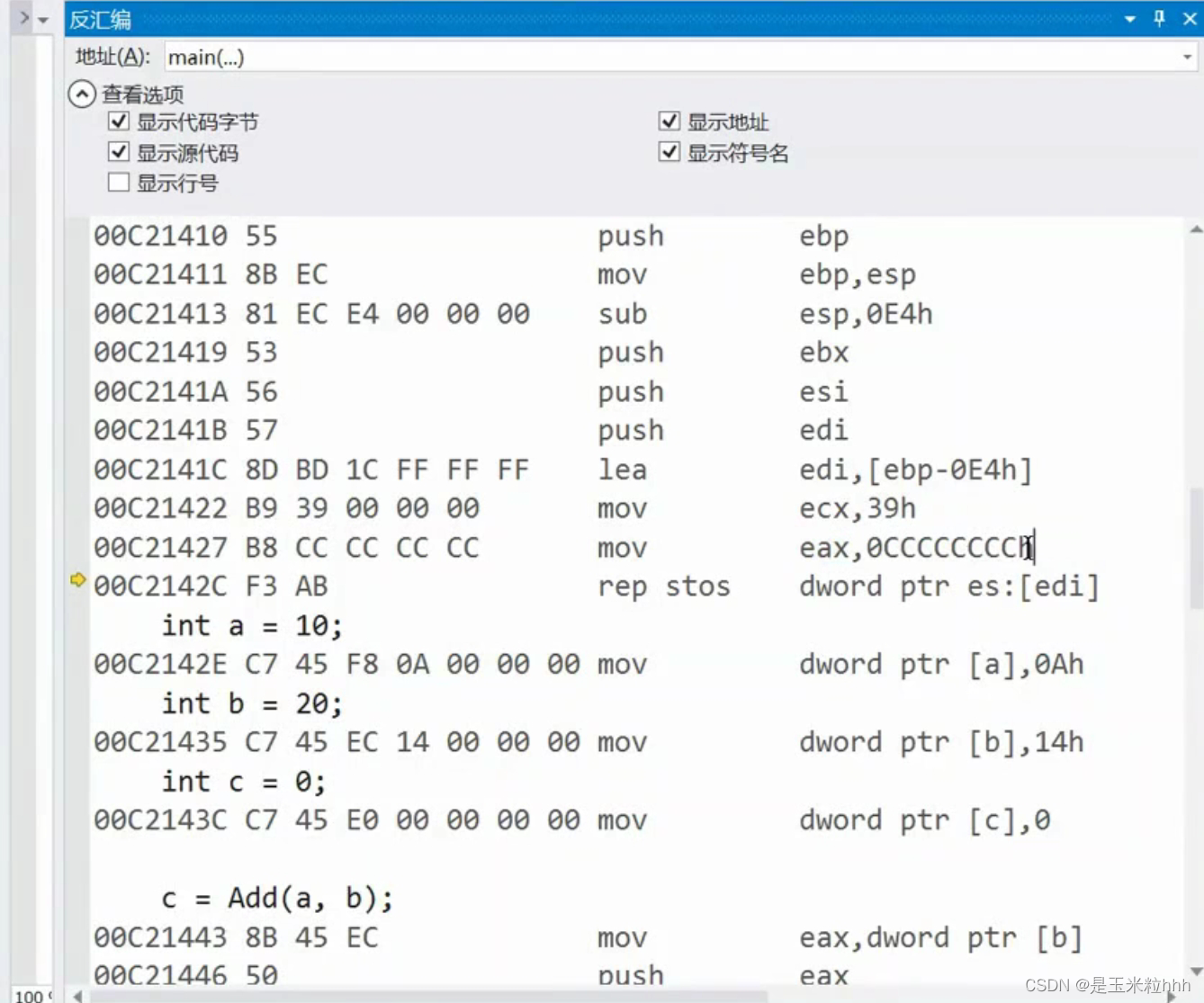Click operand 'esi' on push line
This screenshot has height=1003, width=1204.
pos(823,392)
